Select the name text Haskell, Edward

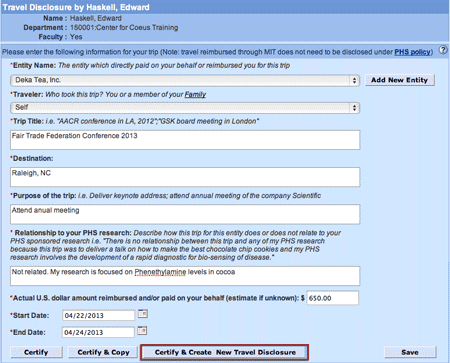coord(96,18)
